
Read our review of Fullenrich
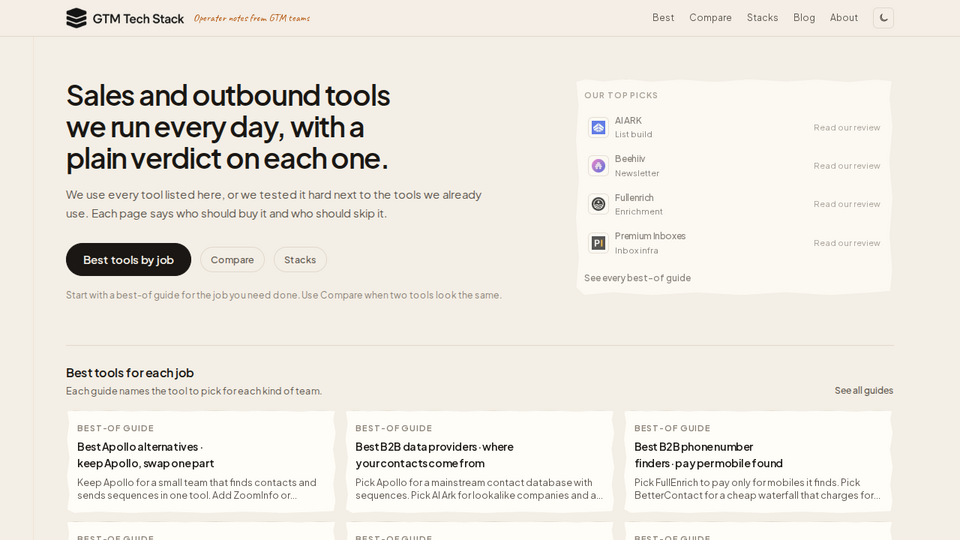point(847,204)
